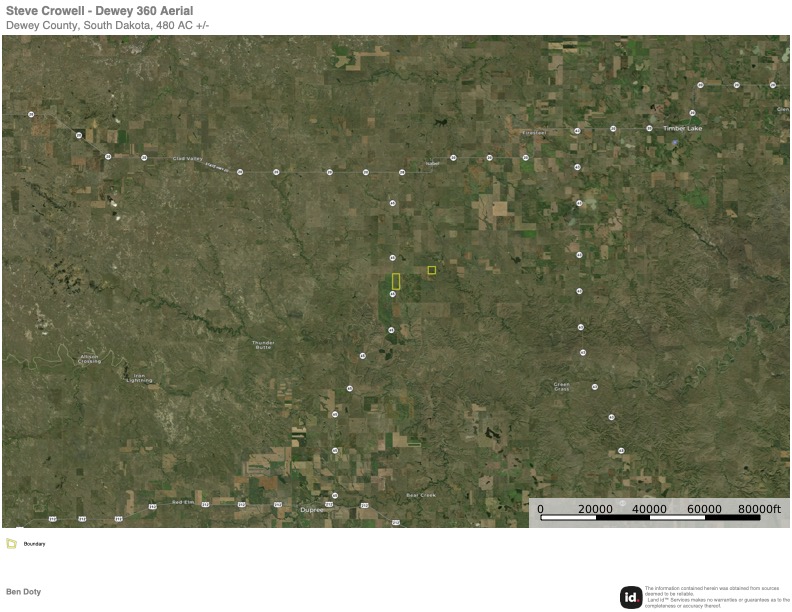
Task: Select the small square yellow boundary parcel
Action: pos(432,270)
